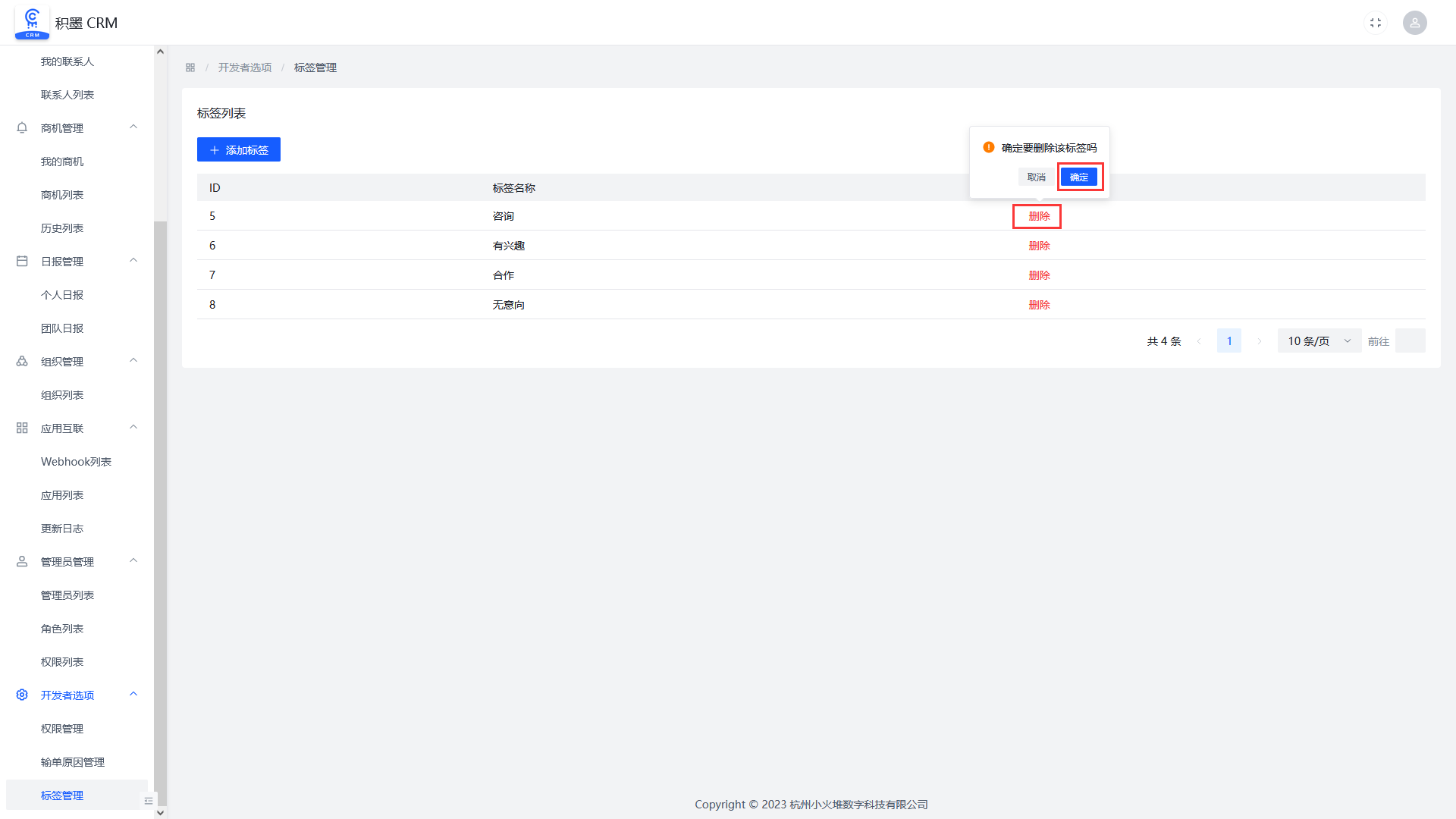Click the 前往 page jump input
The image size is (1456, 819).
1410,341
